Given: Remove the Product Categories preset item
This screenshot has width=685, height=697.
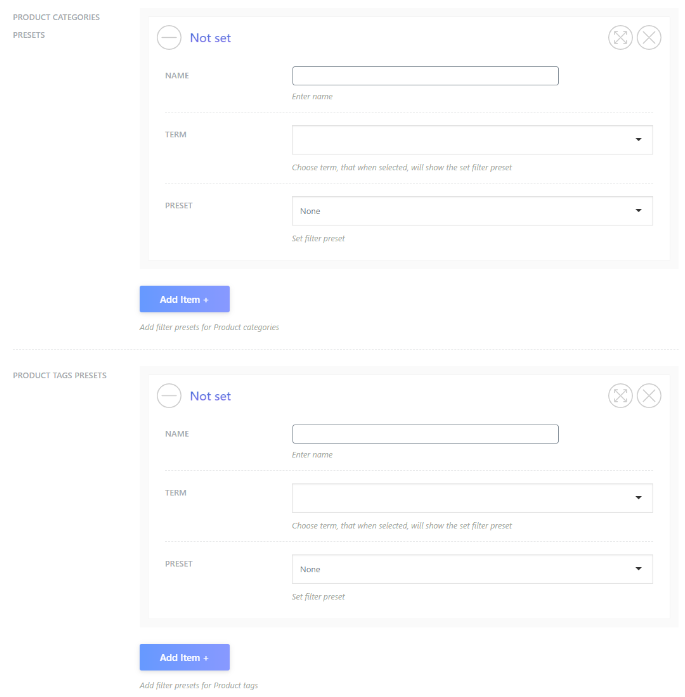Looking at the screenshot, I should [649, 38].
